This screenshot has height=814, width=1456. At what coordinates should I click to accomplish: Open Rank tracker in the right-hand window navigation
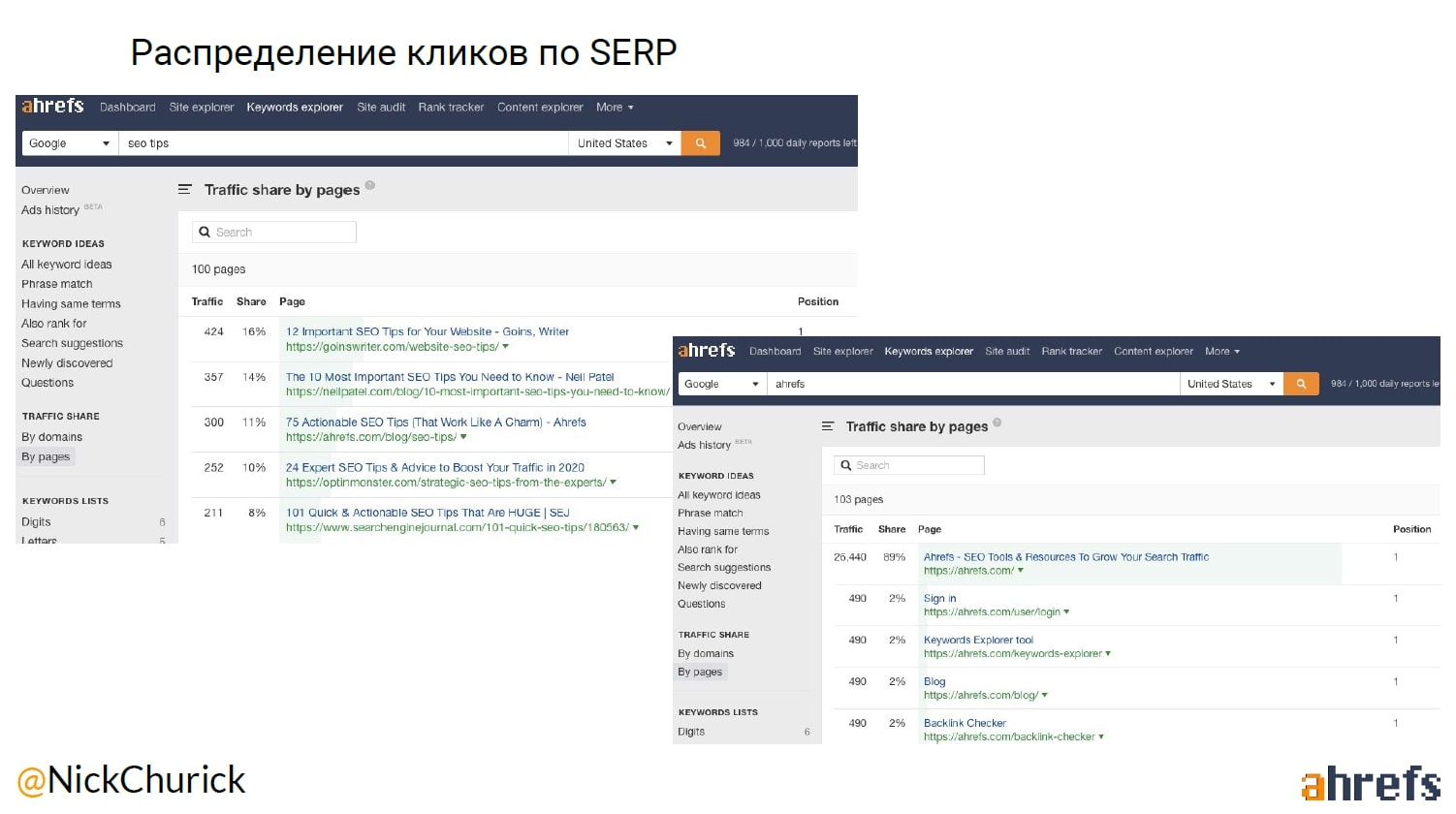pyautogui.click(x=1071, y=352)
